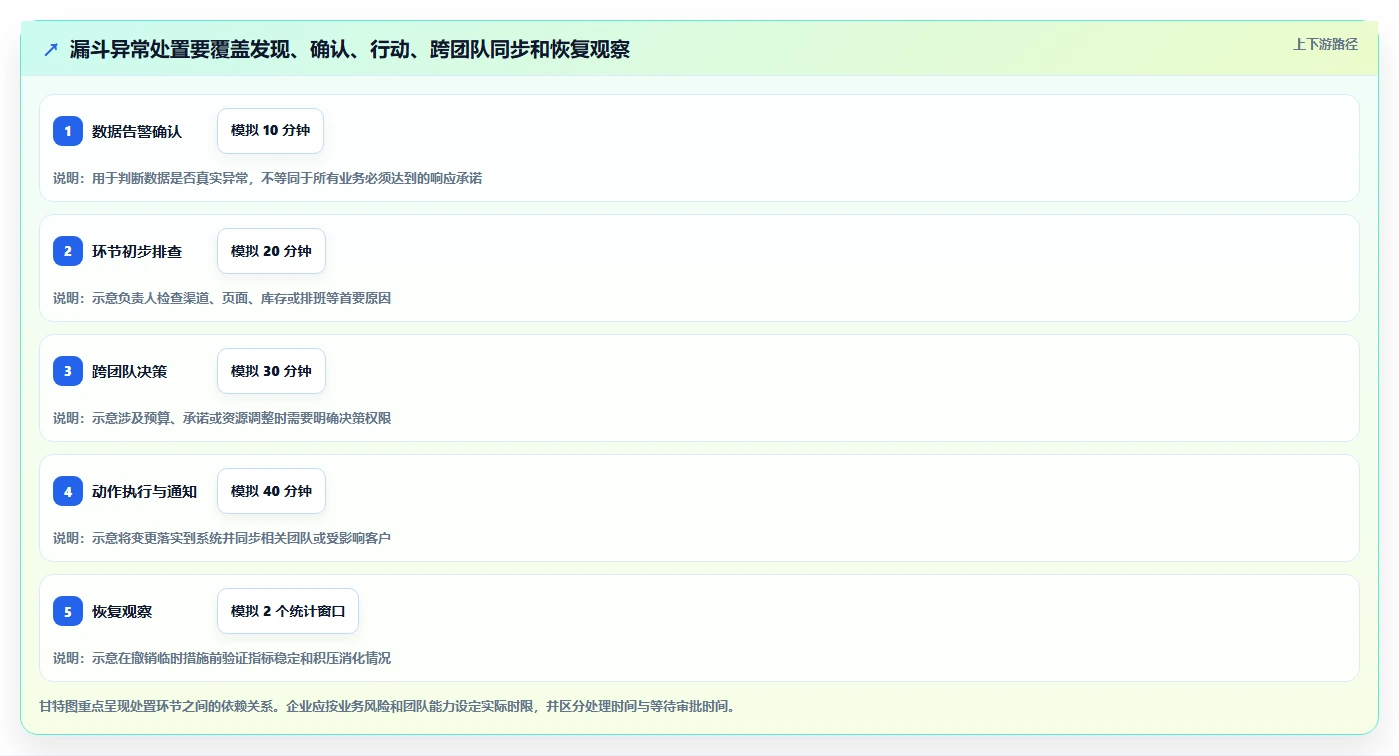
Task: Click the description about 检查渠道、页面、库存
Action: pos(222,298)
